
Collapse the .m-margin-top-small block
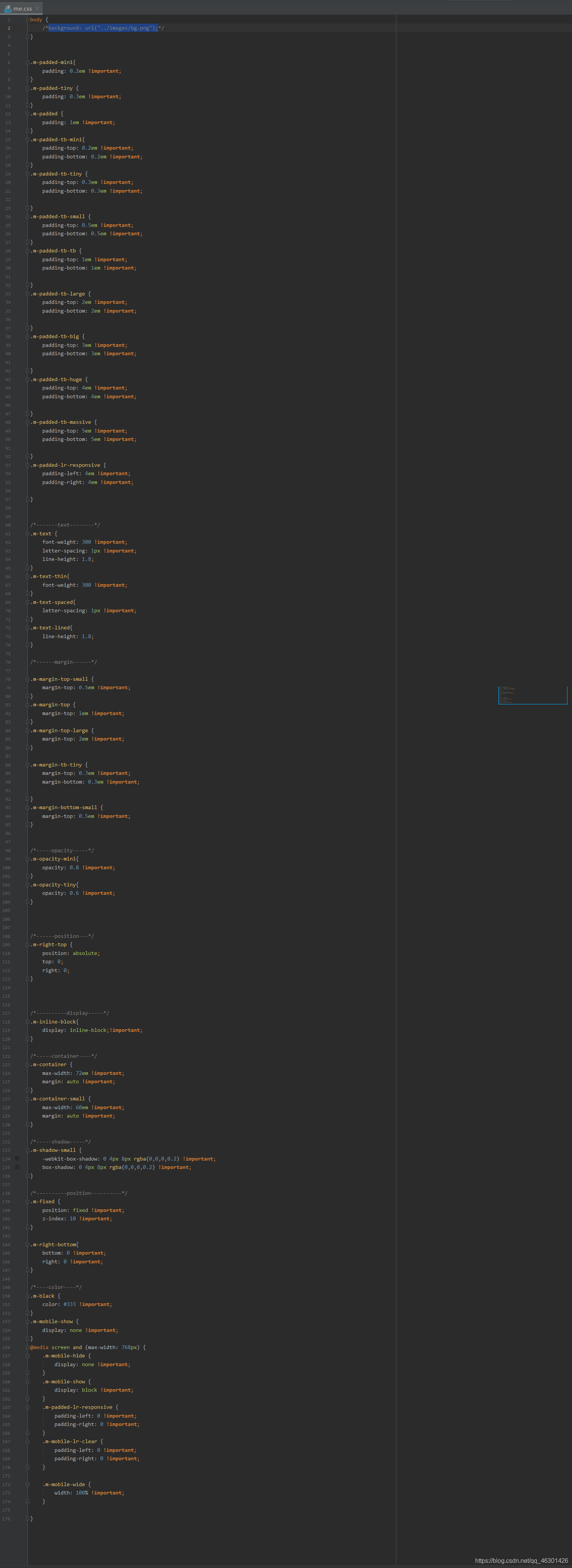click(27, 679)
